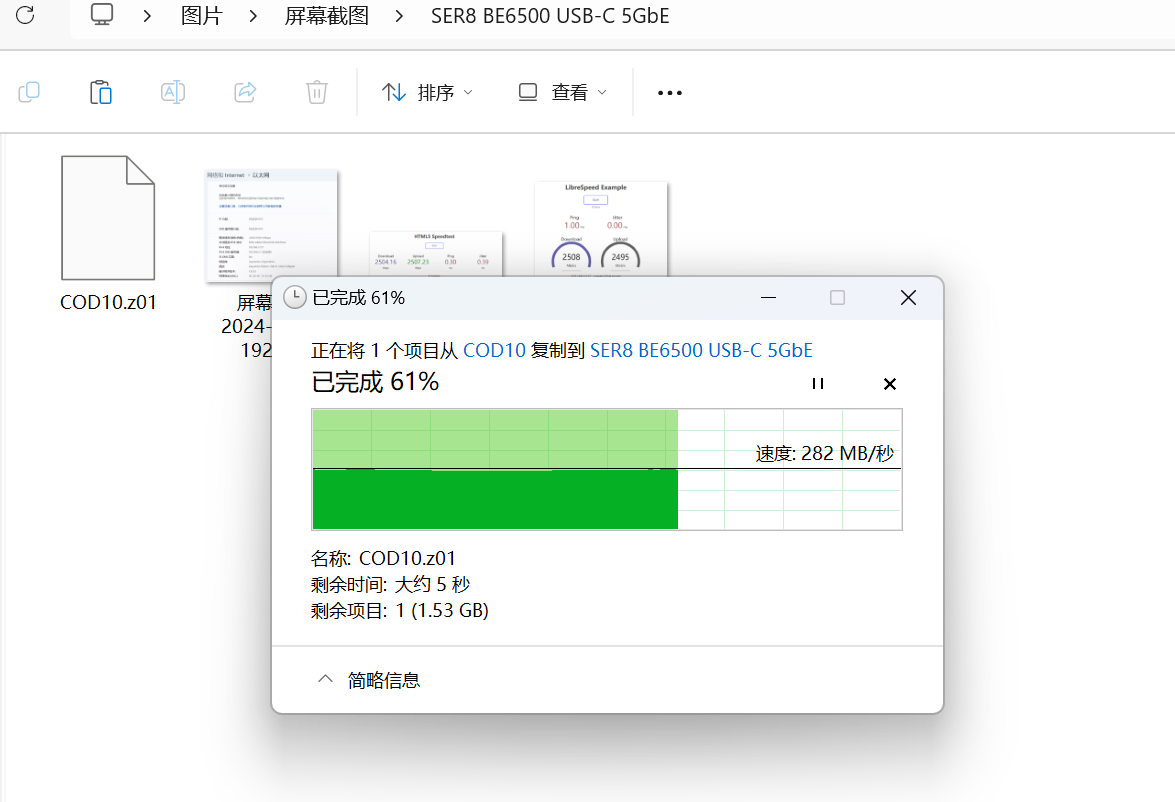Click the Rename toolbar icon
Image resolution: width=1175 pixels, height=802 pixels.
coord(173,92)
